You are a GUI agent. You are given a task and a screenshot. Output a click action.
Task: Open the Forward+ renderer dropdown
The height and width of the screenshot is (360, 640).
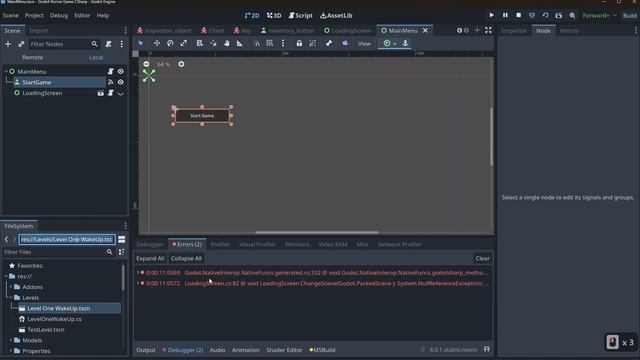(599, 16)
